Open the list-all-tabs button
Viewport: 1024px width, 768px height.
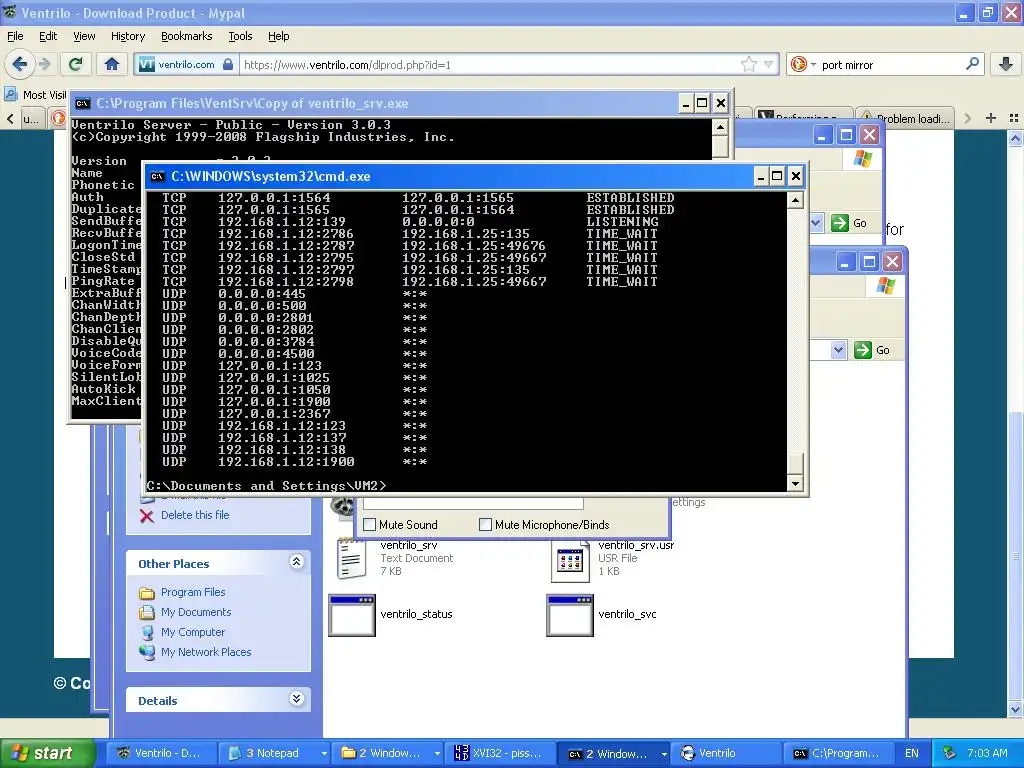click(1014, 118)
